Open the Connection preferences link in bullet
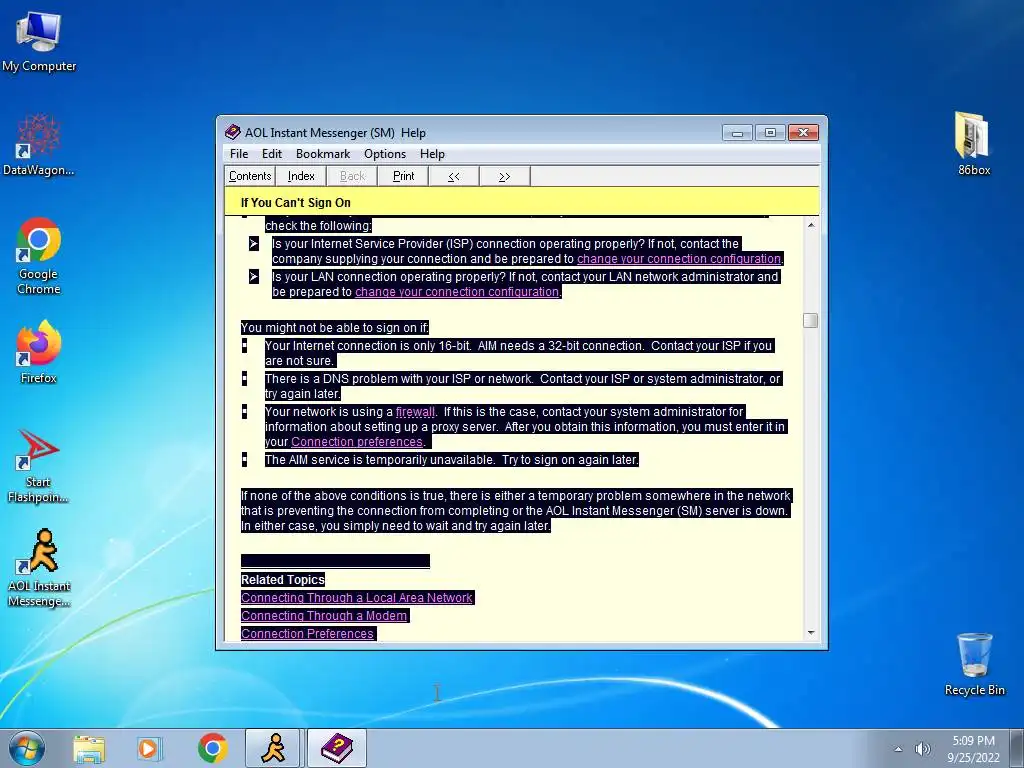This screenshot has width=1024, height=768. 357,442
